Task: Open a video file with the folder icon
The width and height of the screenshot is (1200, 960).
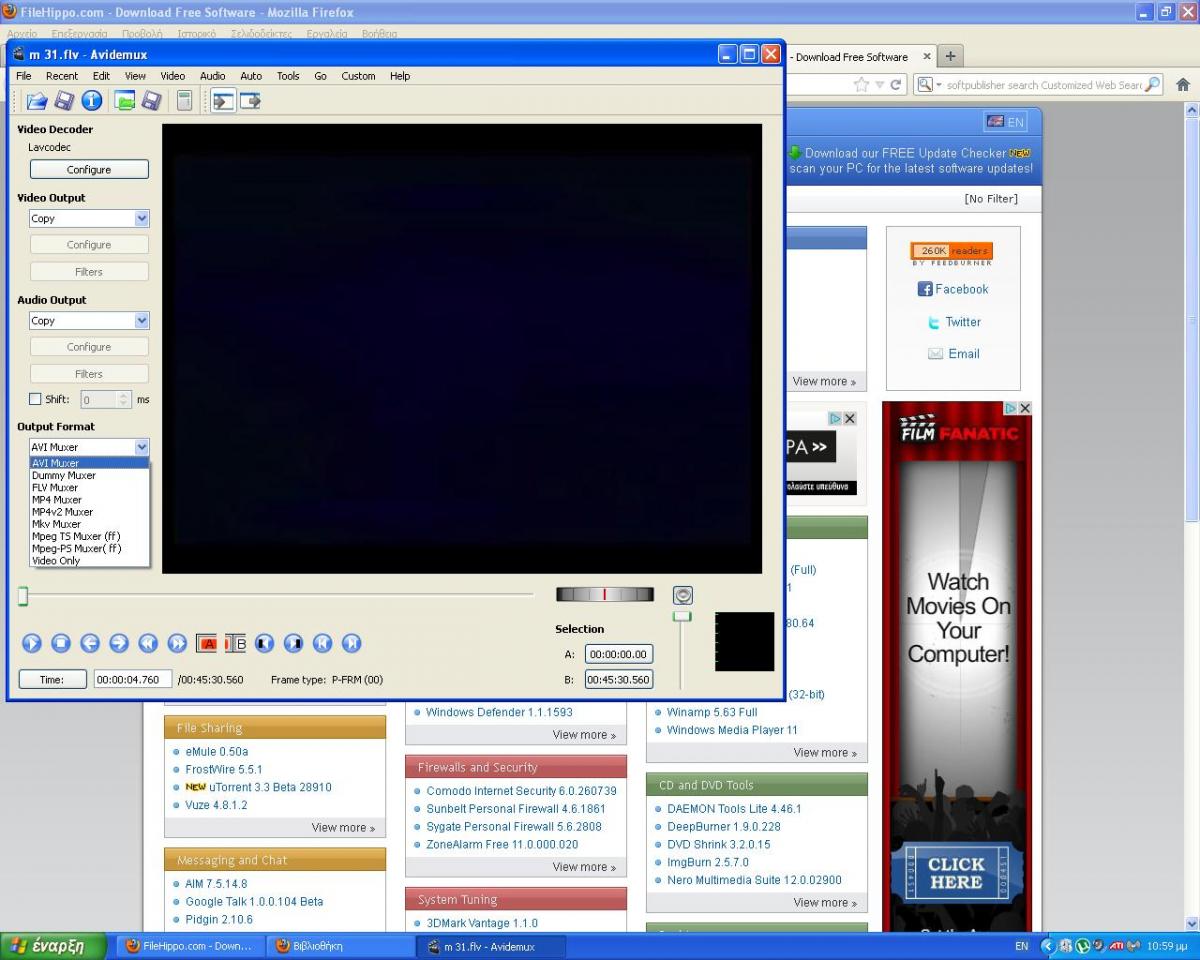Action: coord(37,100)
